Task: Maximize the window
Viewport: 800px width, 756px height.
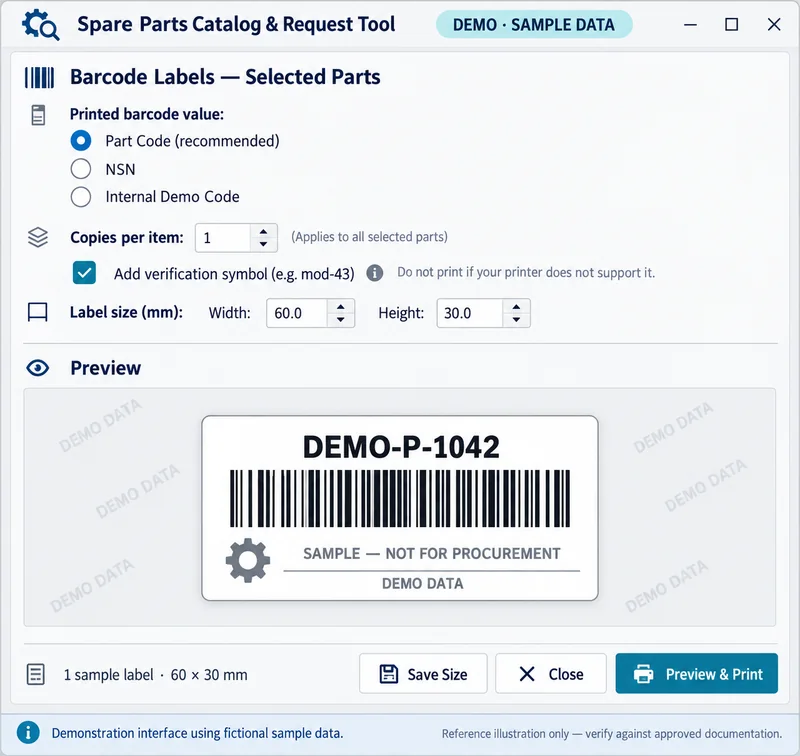Action: click(x=732, y=24)
